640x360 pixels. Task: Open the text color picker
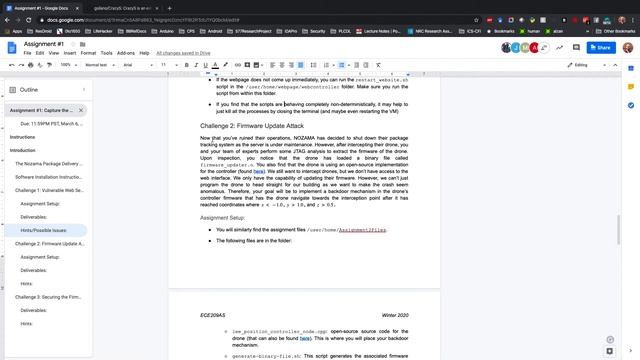click(215, 65)
